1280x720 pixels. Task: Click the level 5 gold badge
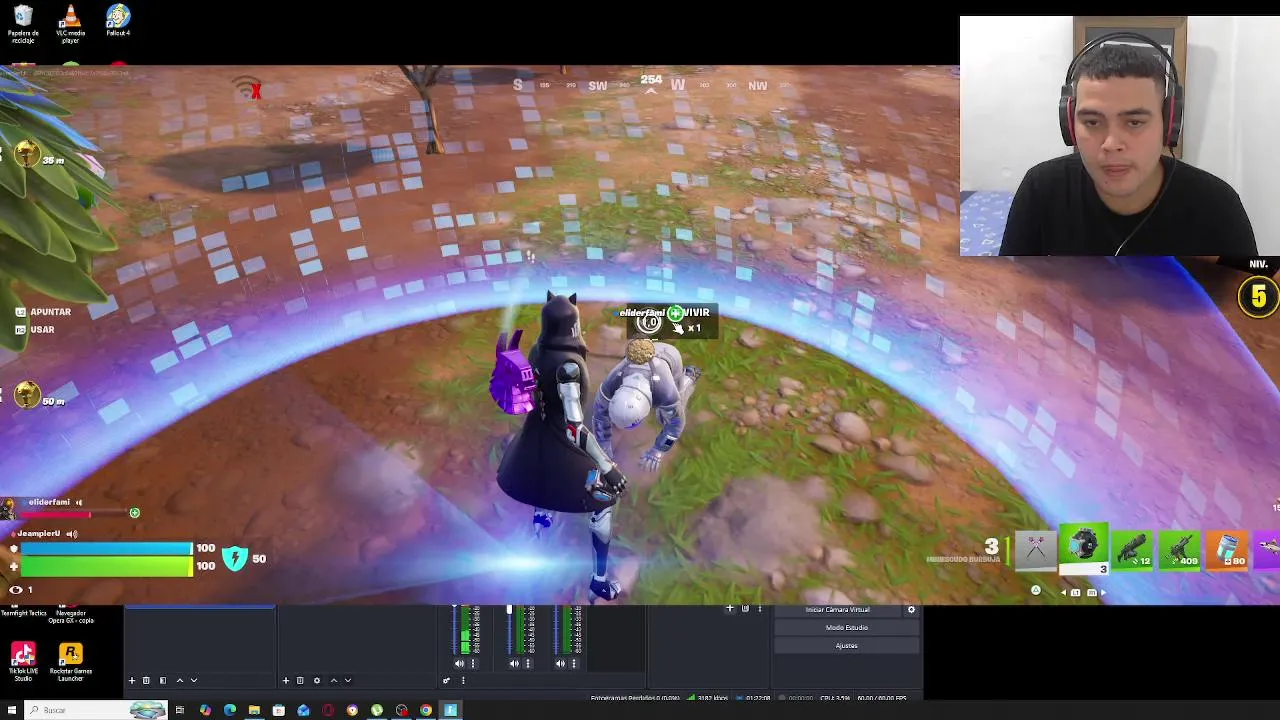(1258, 297)
